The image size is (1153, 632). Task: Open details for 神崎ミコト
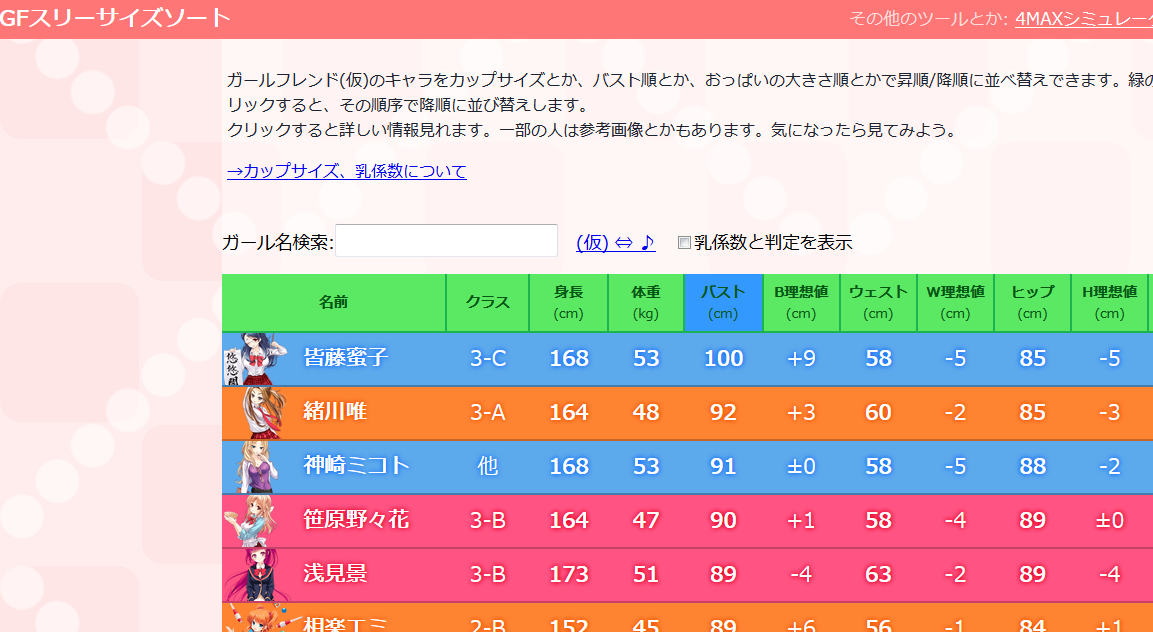coord(357,466)
